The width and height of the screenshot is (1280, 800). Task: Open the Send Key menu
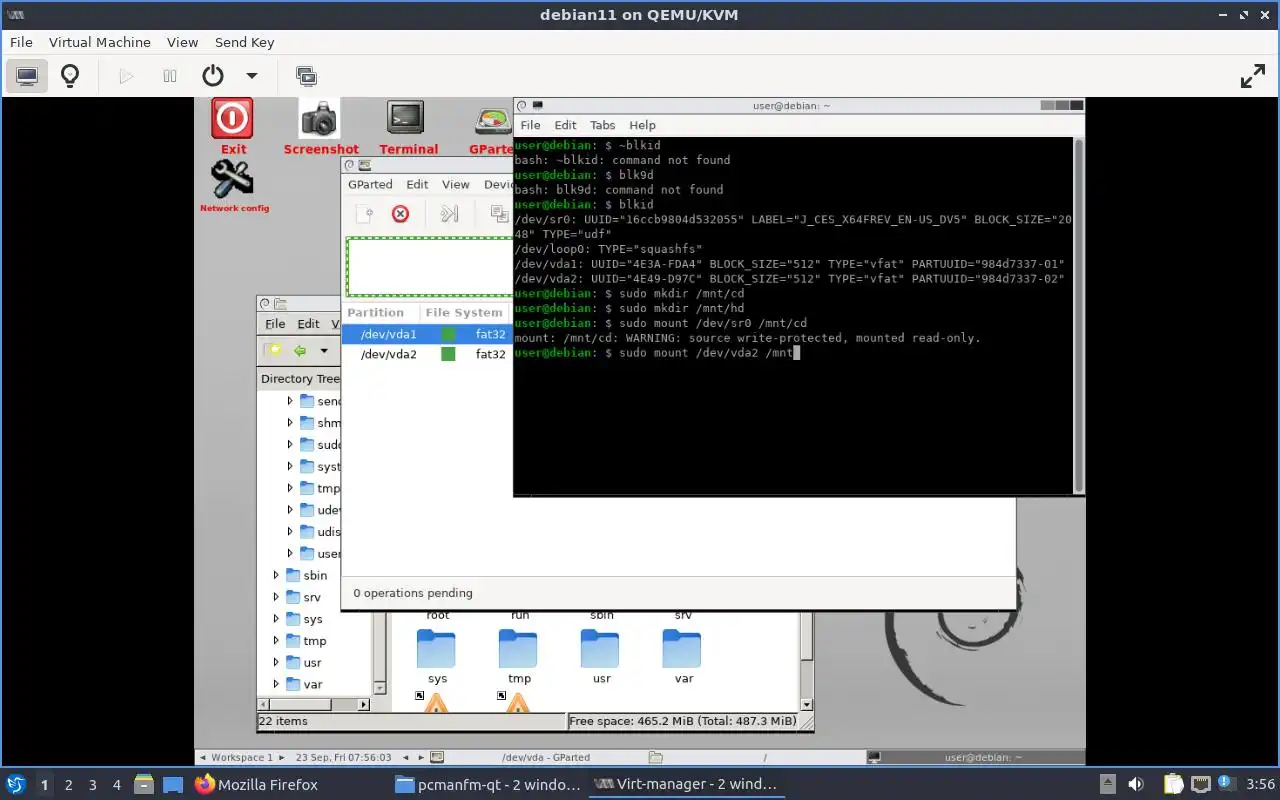(244, 42)
